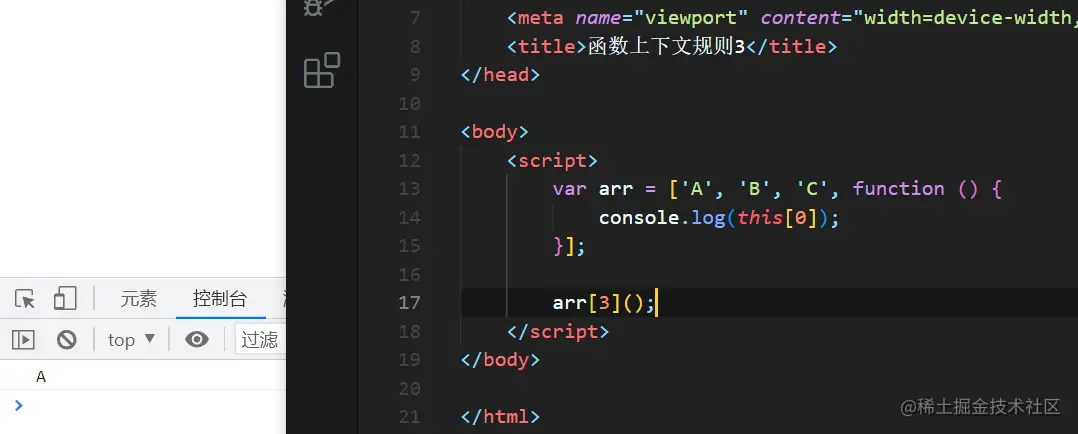Click the meta viewport tag on line 7
This screenshot has height=434, width=1078.
[x=792, y=18]
